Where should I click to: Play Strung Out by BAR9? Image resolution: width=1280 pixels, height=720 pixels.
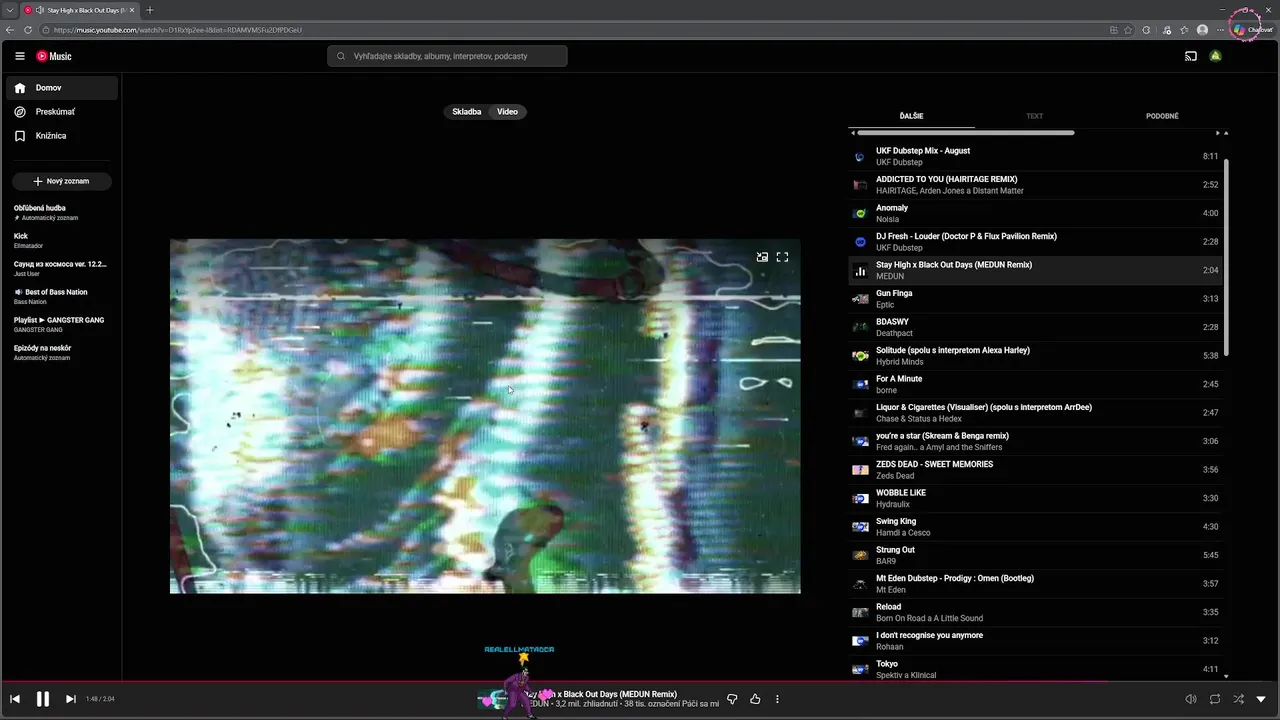[1036, 555]
